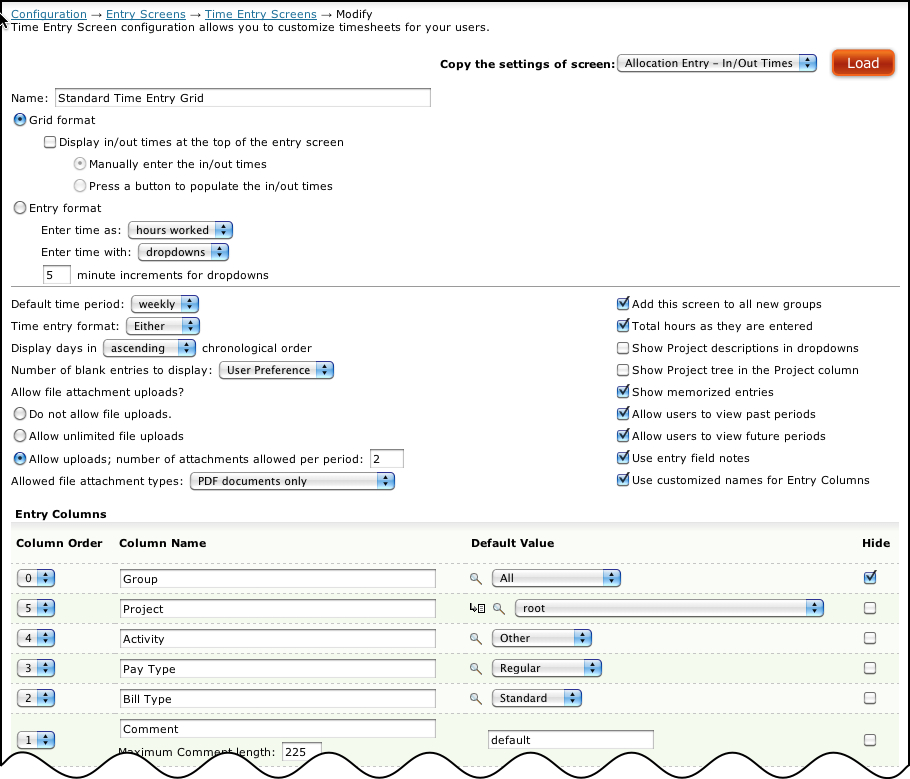
Task: Open column order dropdown for Group row
Action: pyautogui.click(x=36, y=578)
